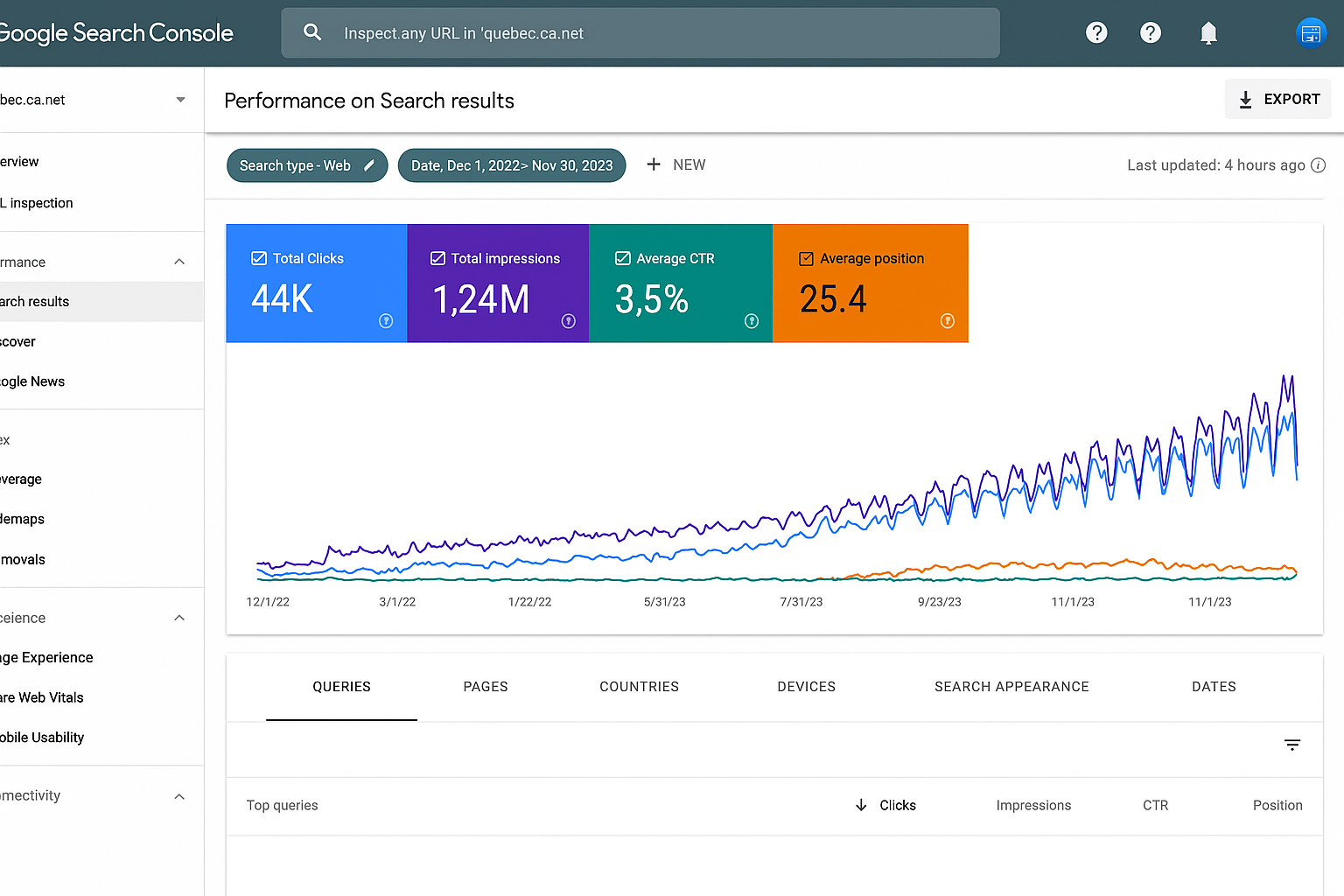Screen dimensions: 1344x896
Task: Disable the Average position checkbox
Action: tap(806, 258)
